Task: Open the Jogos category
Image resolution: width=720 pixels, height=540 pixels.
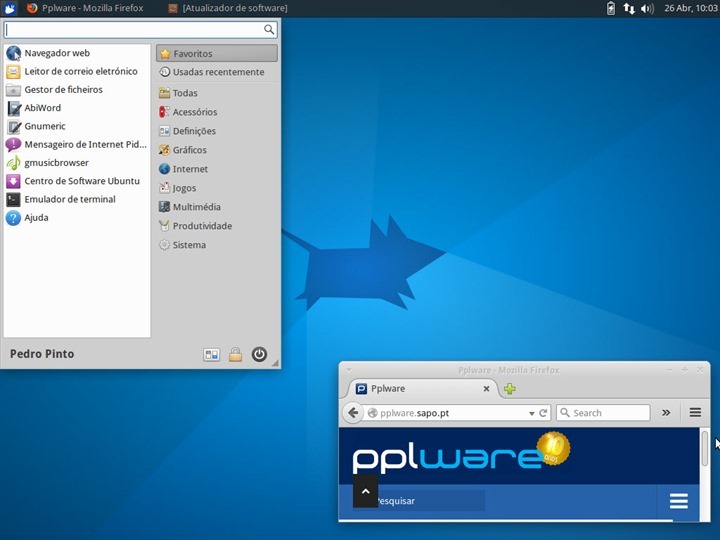Action: click(x=217, y=188)
